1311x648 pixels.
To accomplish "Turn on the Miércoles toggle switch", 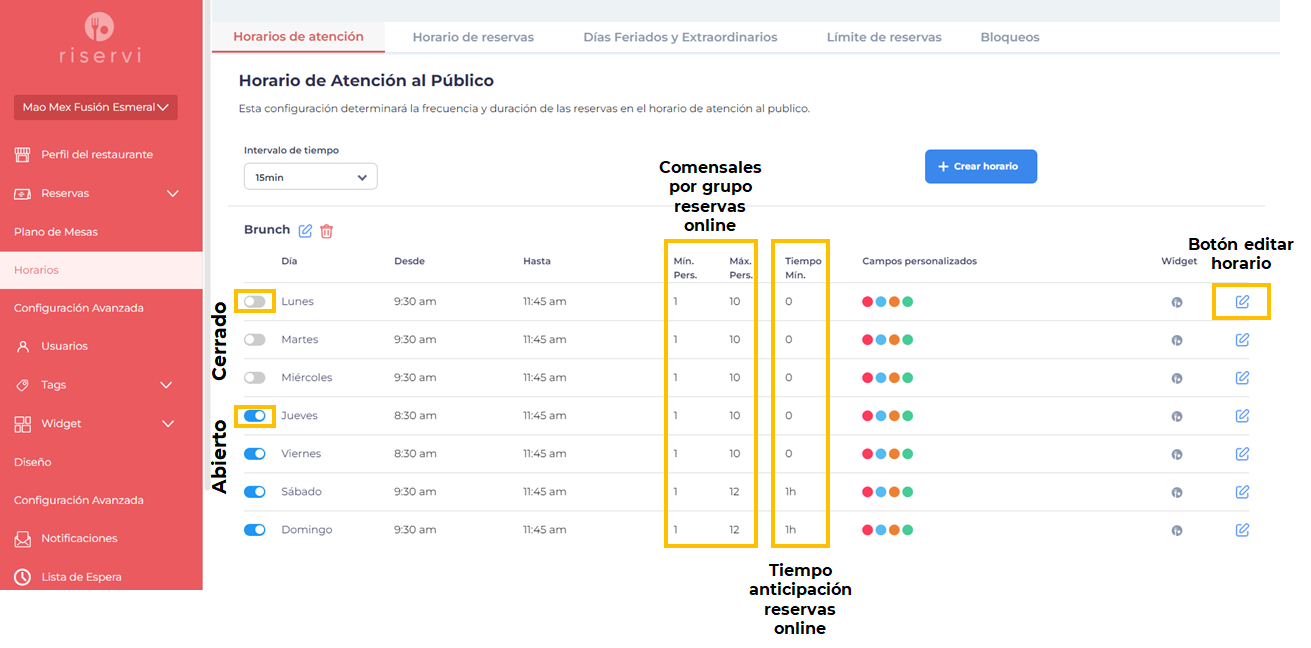I will [255, 378].
